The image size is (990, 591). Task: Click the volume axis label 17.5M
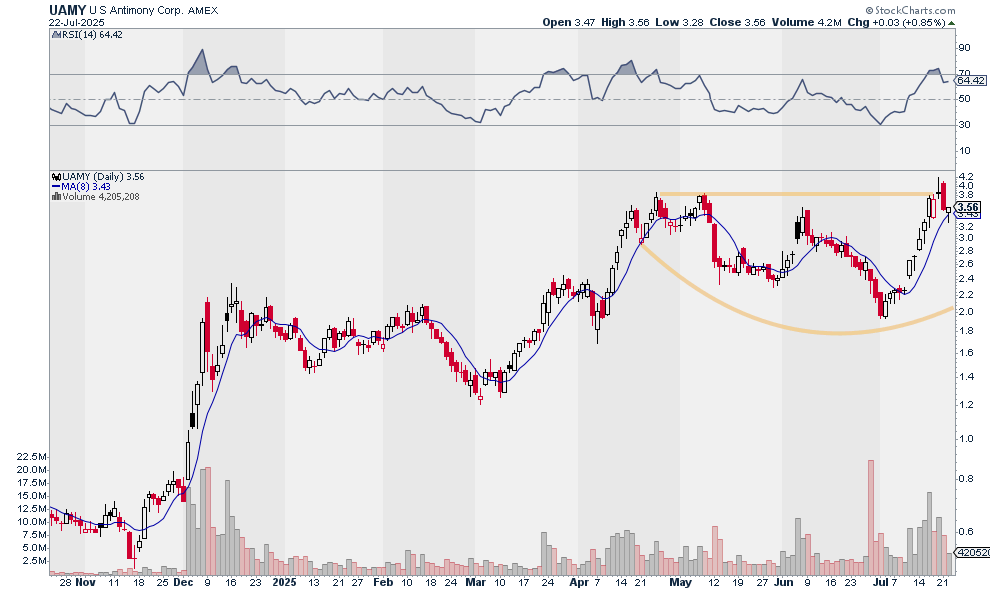(32, 482)
